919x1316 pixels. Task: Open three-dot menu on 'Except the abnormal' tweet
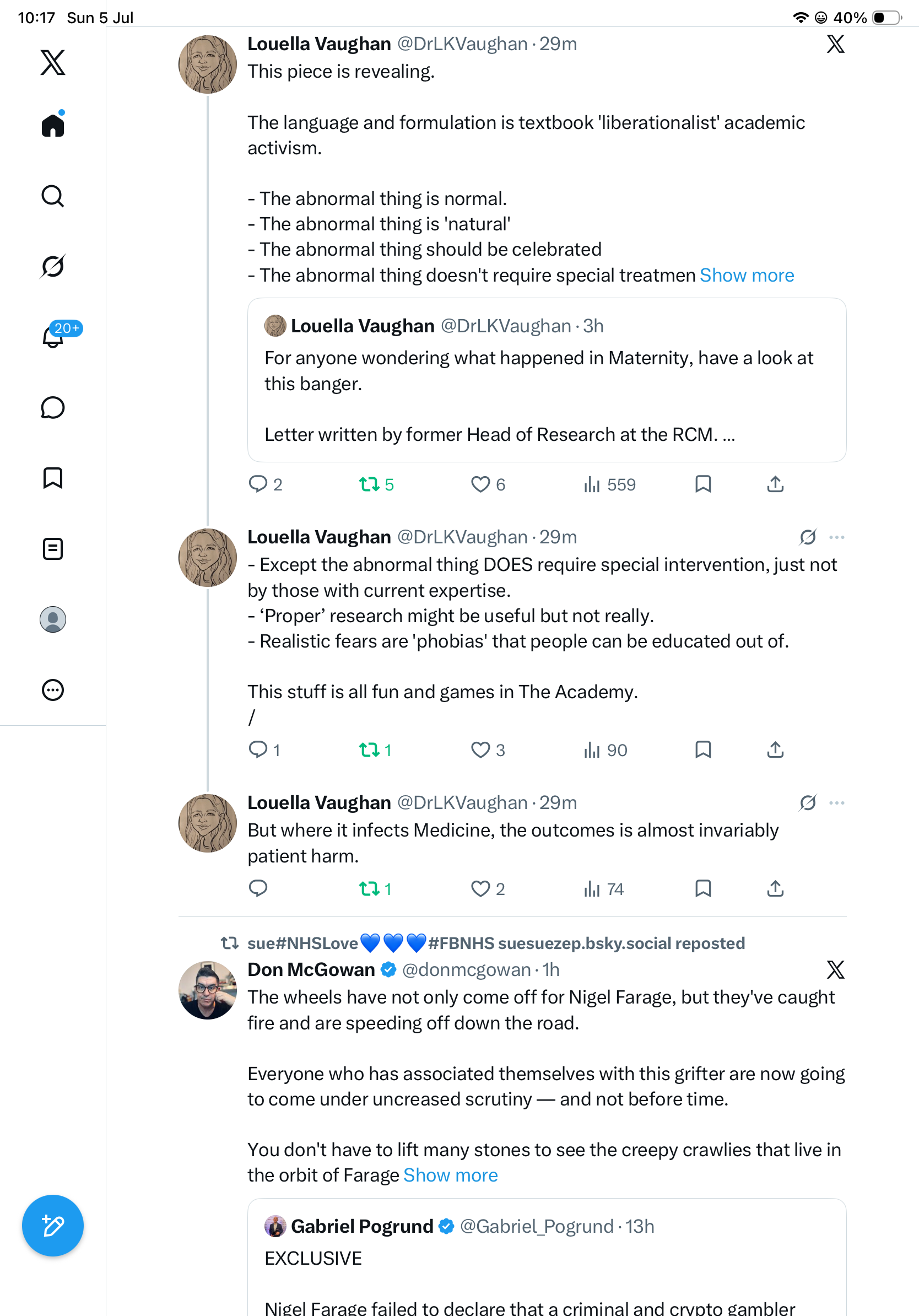(836, 537)
